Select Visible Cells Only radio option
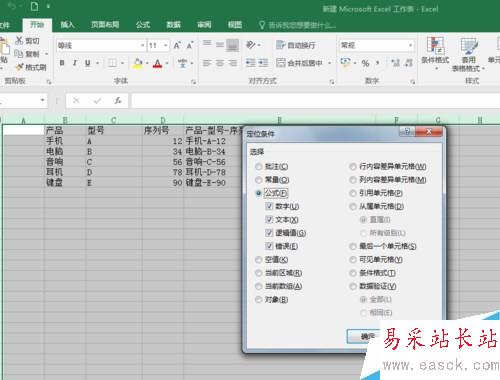The width and height of the screenshot is (500, 380). [x=376, y=259]
